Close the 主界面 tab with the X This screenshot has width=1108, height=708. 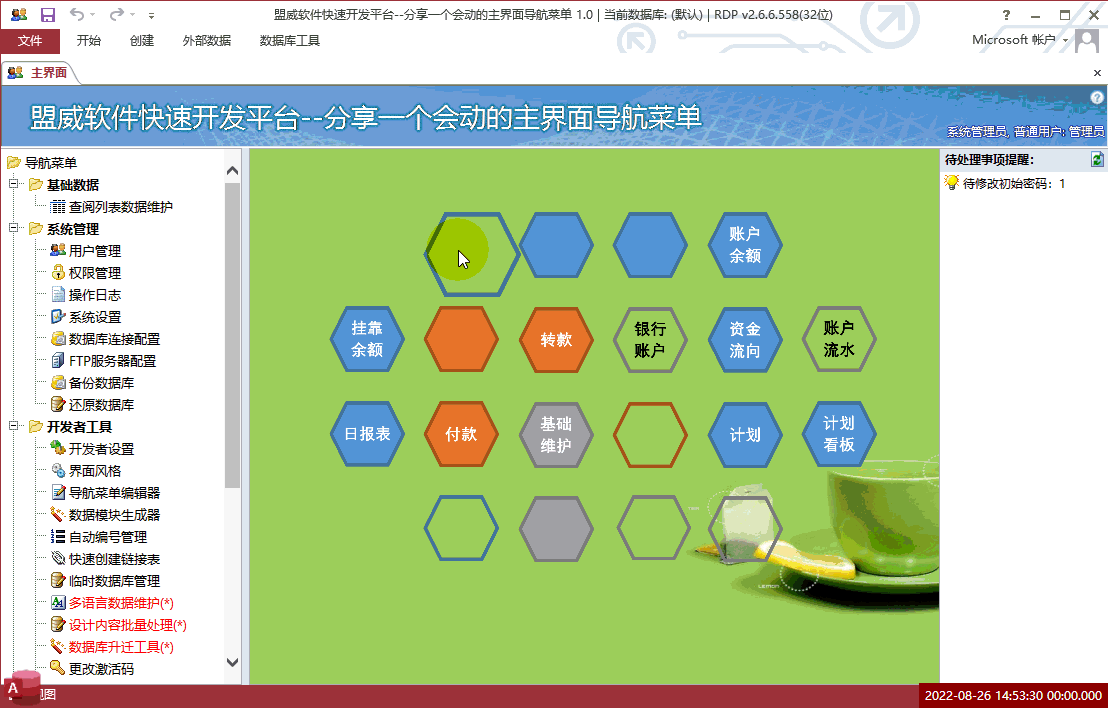click(1097, 73)
